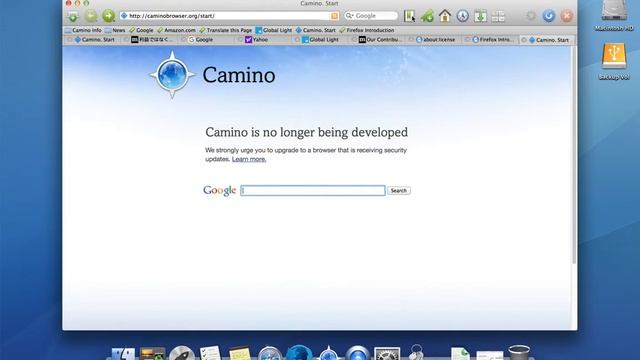Click the orange RSS feed icon in address bar
Viewport: 640px width, 360px height.
[334, 16]
